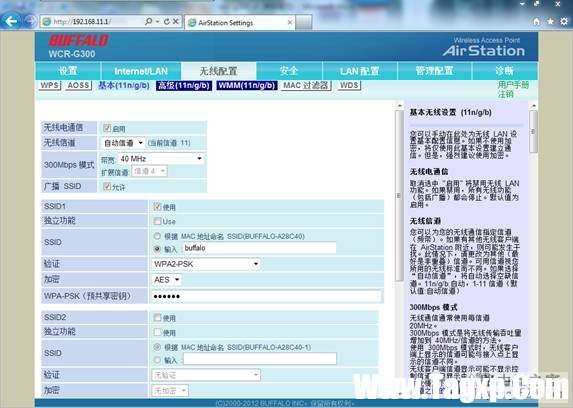The height and width of the screenshot is (408, 573).
Task: Click the 192.168.11.1 address field
Action: pyautogui.click(x=91, y=22)
